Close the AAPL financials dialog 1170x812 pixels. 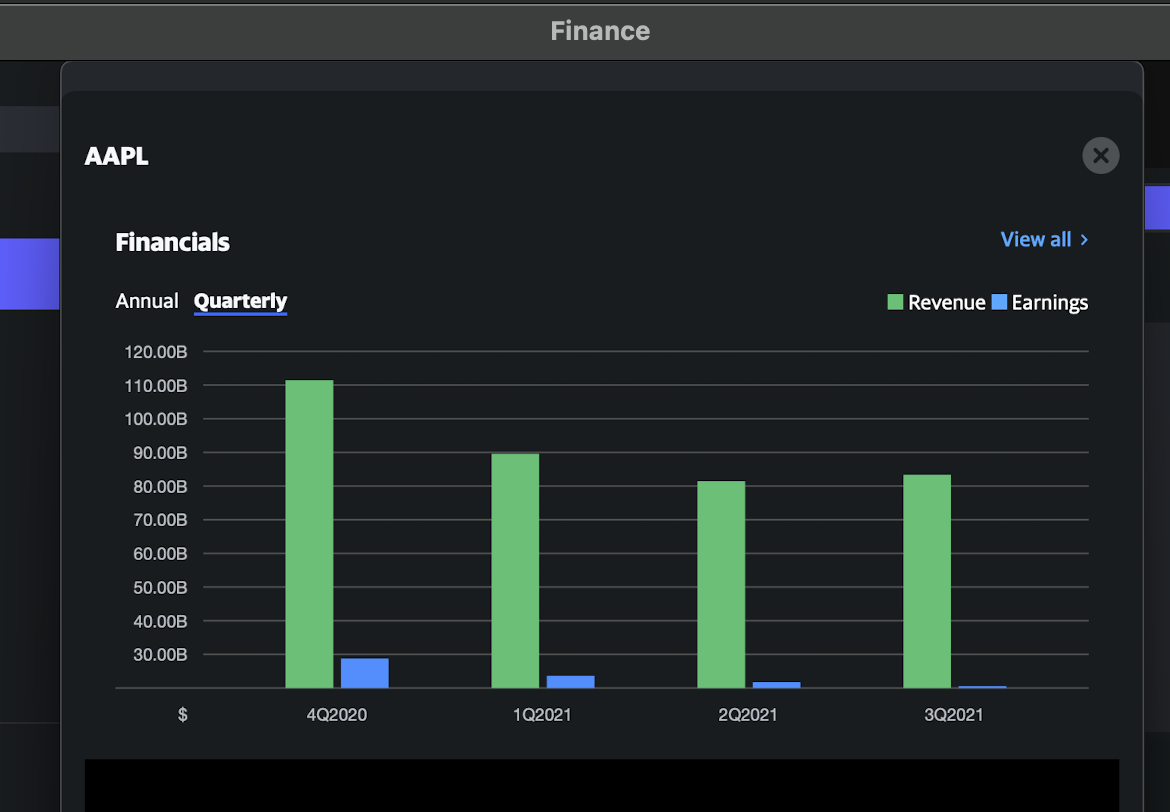point(1101,155)
